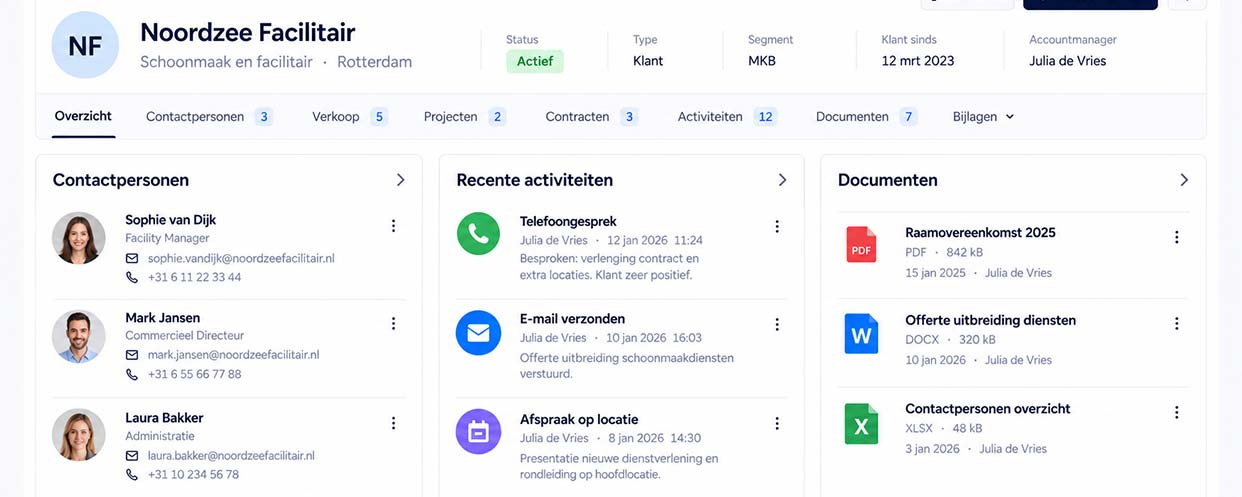The image size is (1242, 497).
Task: Click the Klant sinds date 12 mrt 2023
Action: click(x=918, y=61)
